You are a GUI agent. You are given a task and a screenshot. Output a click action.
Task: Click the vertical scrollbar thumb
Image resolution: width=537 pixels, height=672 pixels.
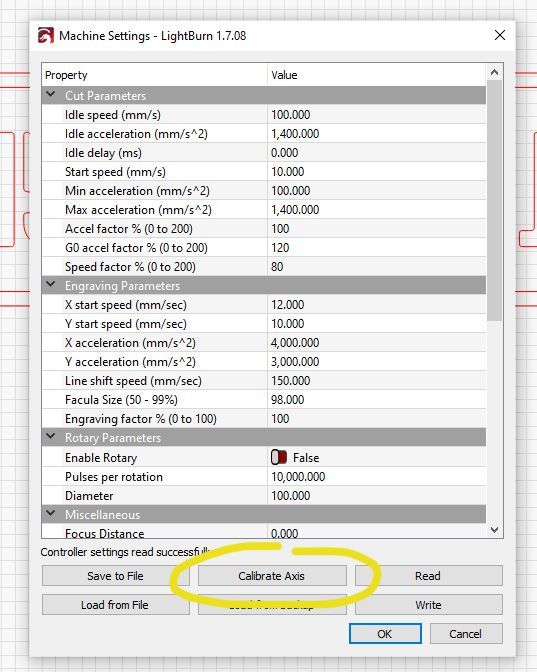coord(495,200)
